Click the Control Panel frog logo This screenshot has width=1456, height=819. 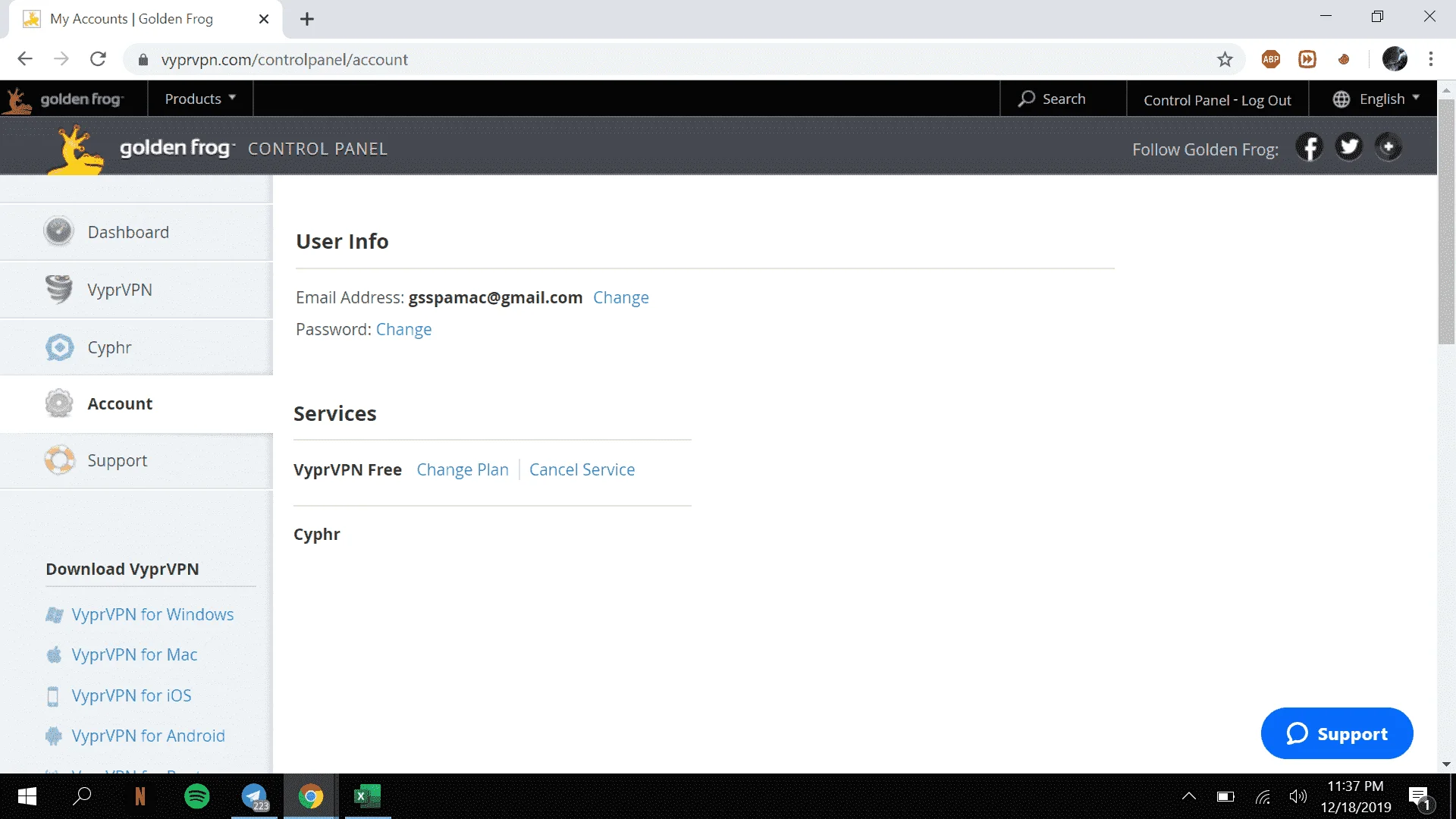pos(75,150)
